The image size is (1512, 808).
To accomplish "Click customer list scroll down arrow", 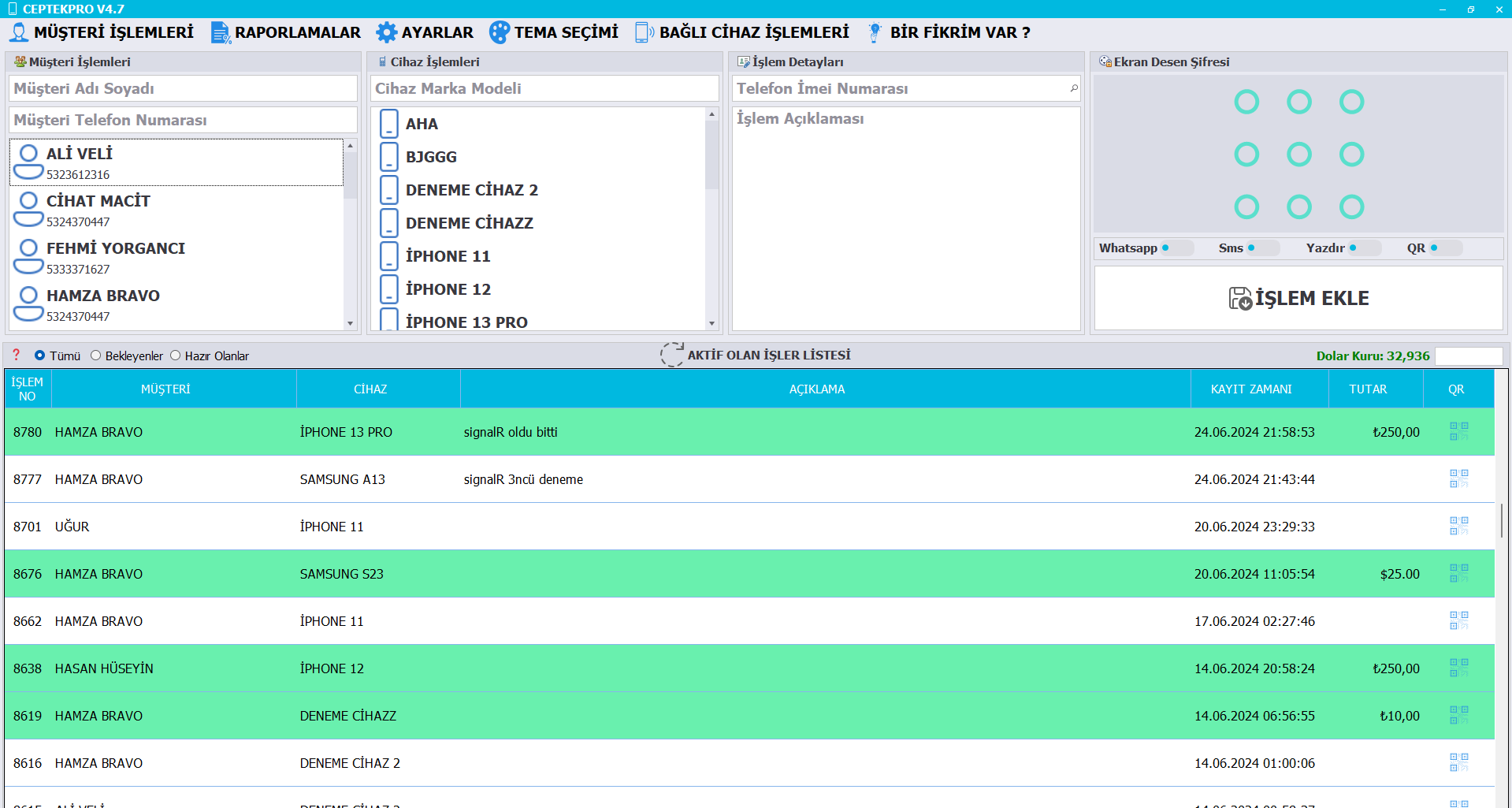I will [x=351, y=323].
